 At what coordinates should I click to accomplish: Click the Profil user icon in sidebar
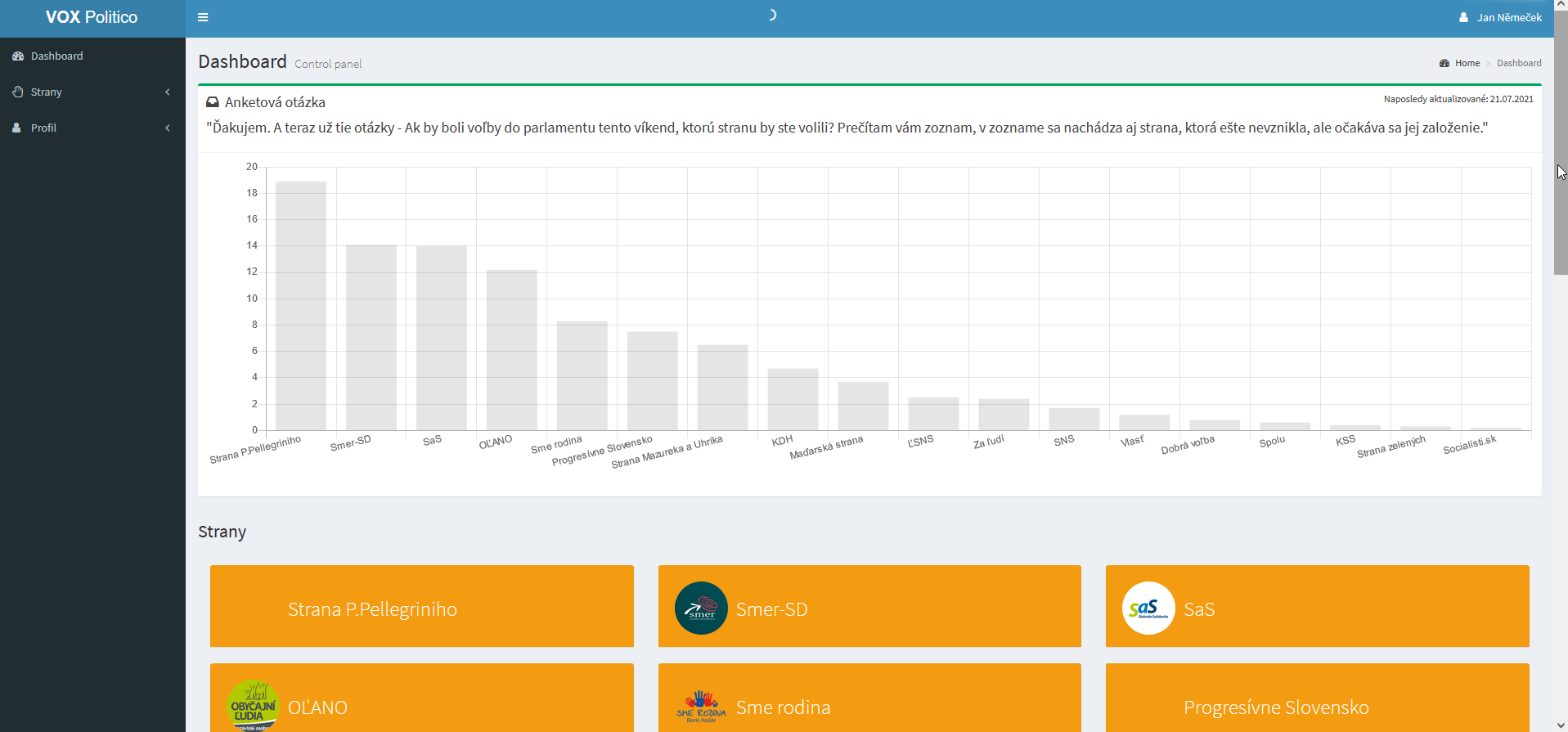17,128
